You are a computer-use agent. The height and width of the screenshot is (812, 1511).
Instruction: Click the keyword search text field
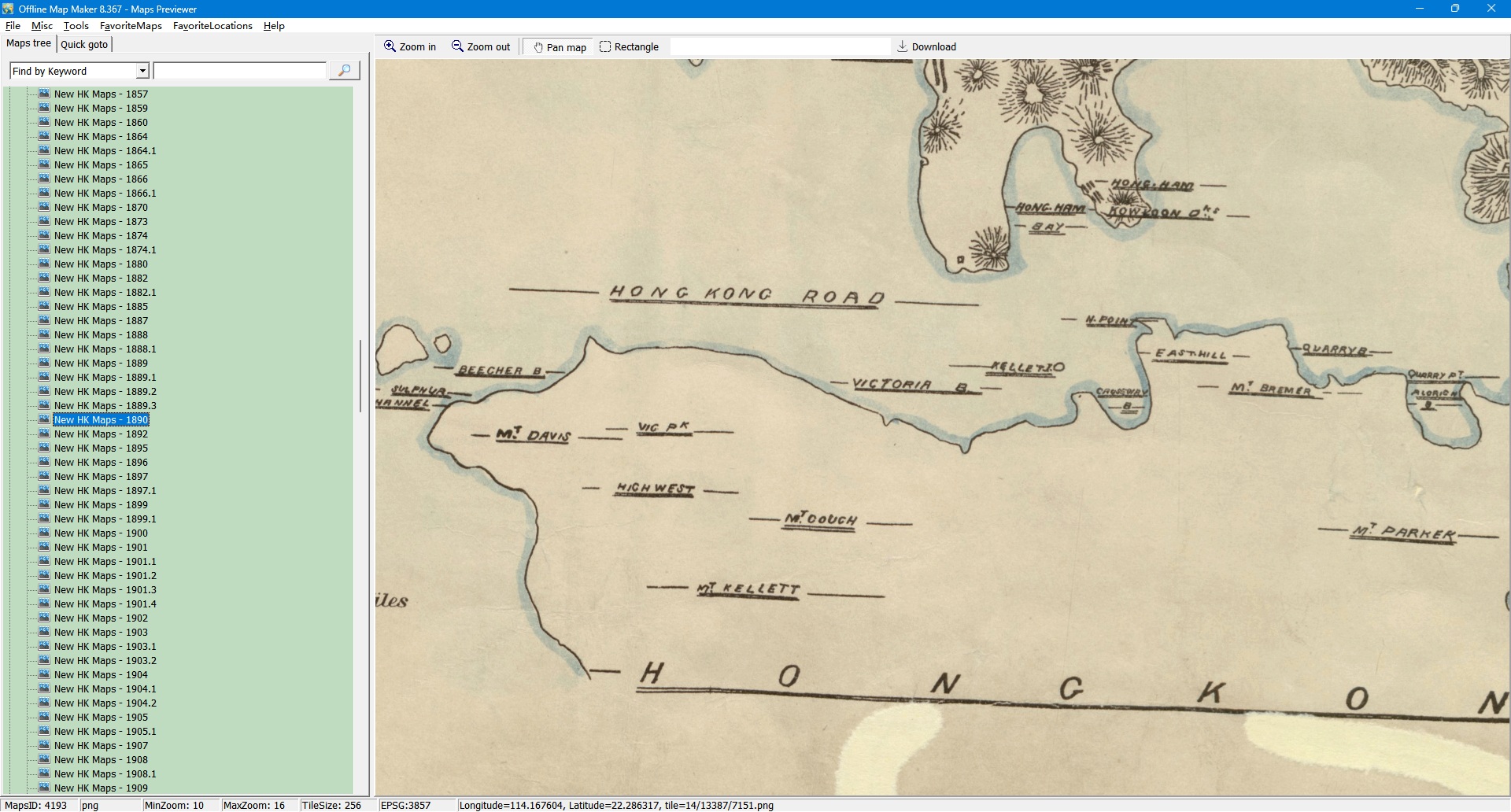point(240,71)
